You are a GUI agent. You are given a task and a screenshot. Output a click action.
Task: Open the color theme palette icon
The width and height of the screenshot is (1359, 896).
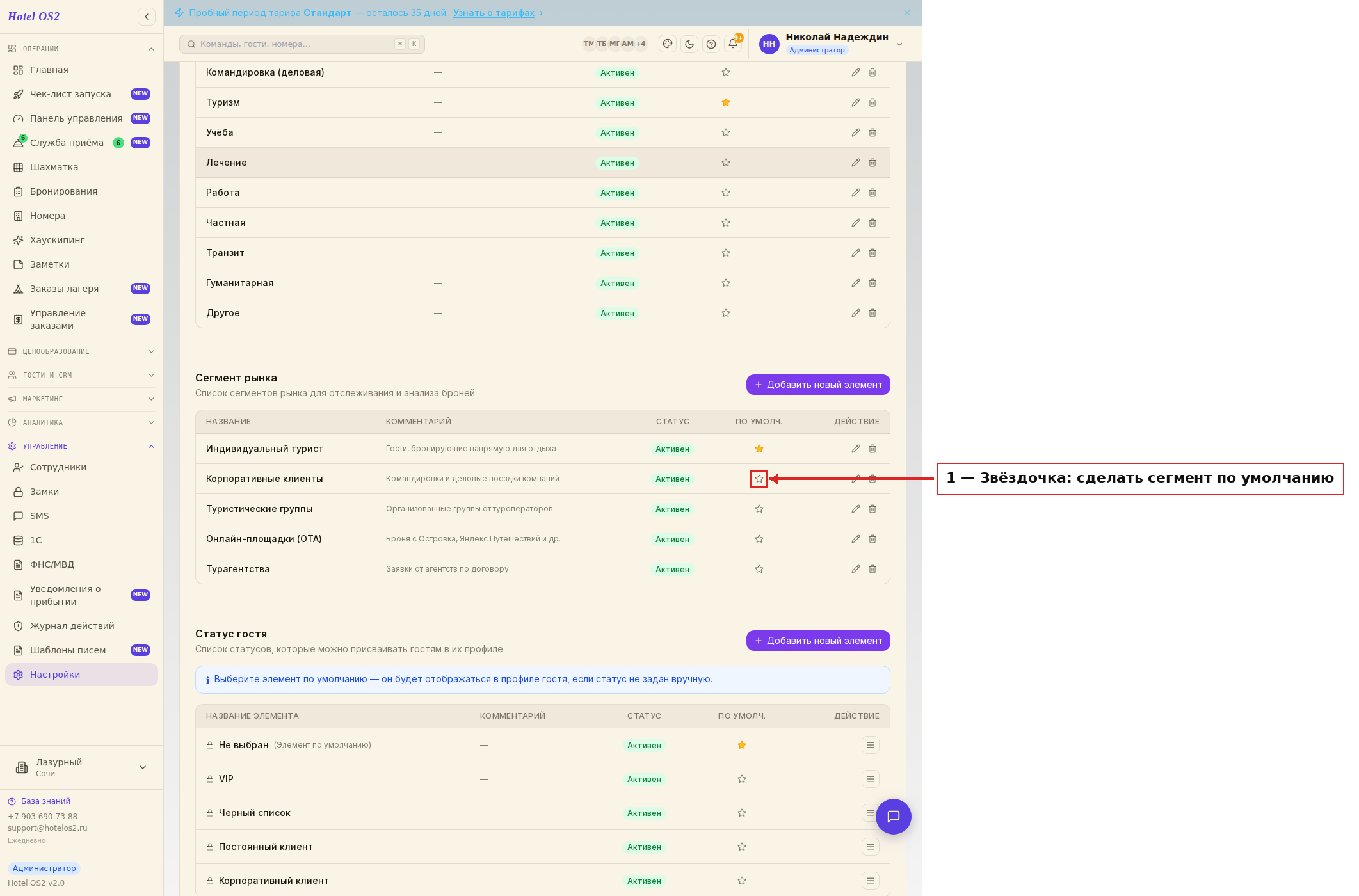click(x=668, y=44)
